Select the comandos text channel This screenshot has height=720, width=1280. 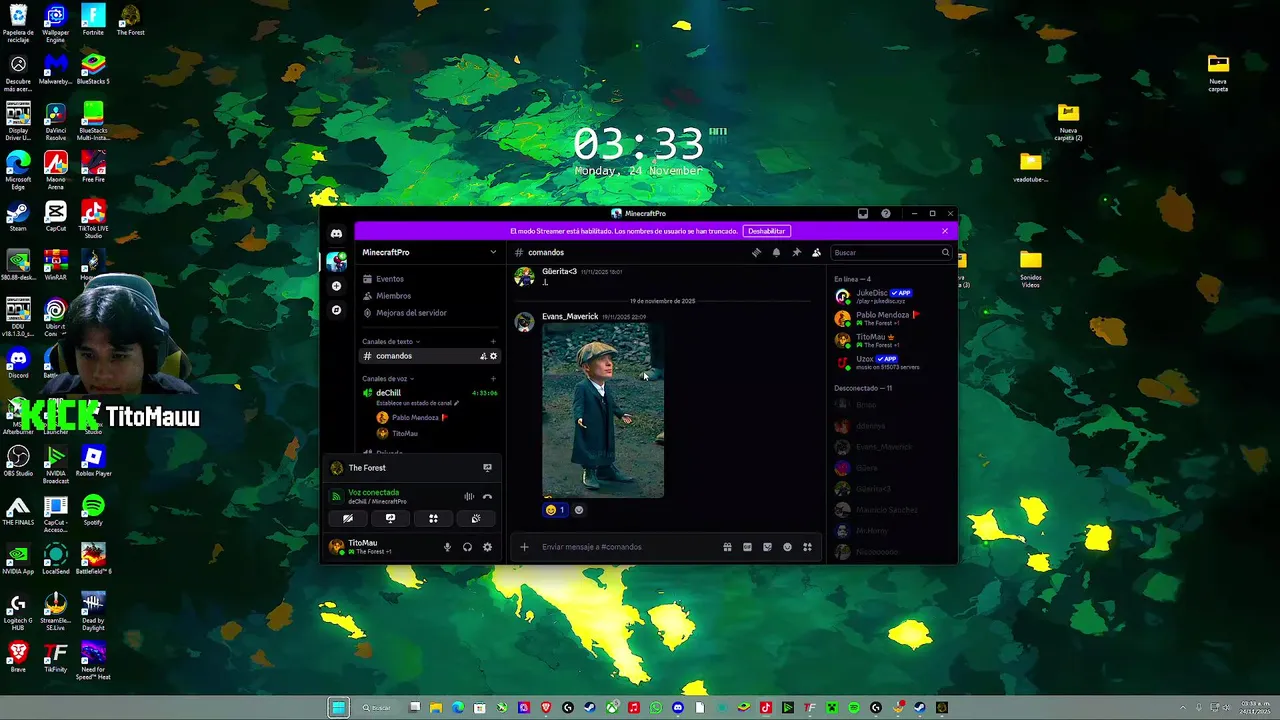[428, 356]
